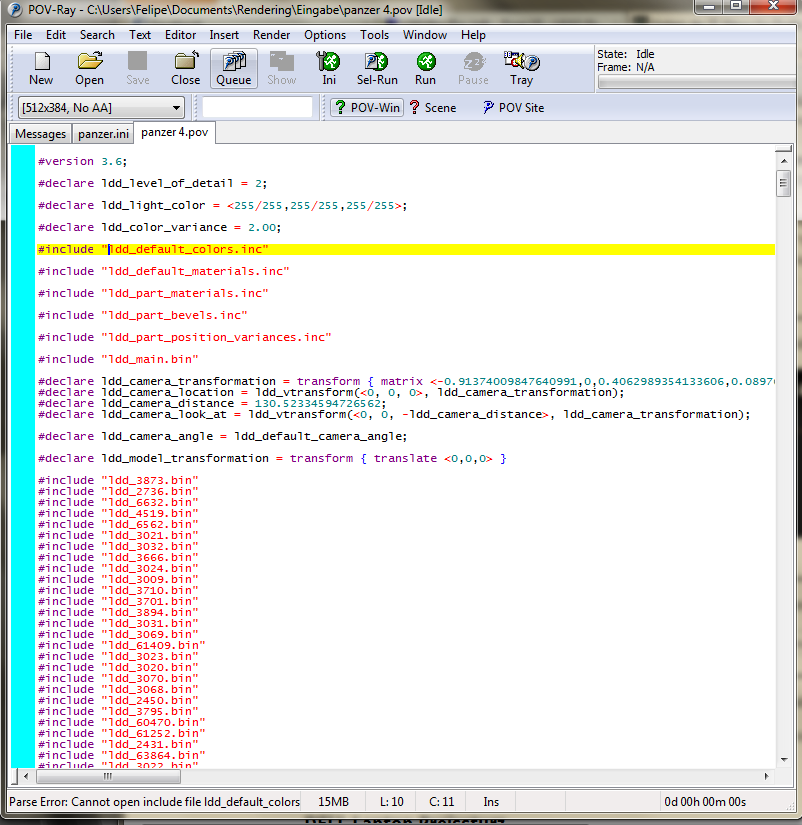This screenshot has width=802, height=825.
Task: Close the file via Close toolbar icon
Action: click(x=185, y=68)
